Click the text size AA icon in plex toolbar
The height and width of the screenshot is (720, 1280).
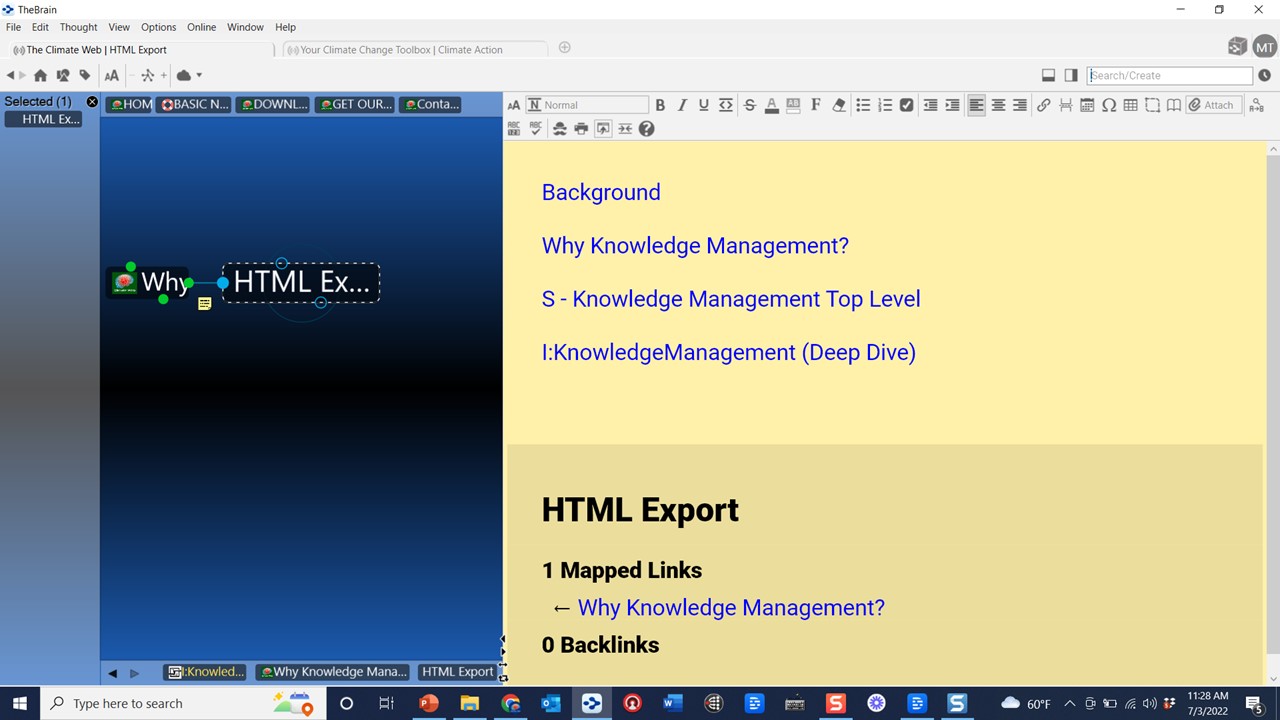click(x=112, y=75)
